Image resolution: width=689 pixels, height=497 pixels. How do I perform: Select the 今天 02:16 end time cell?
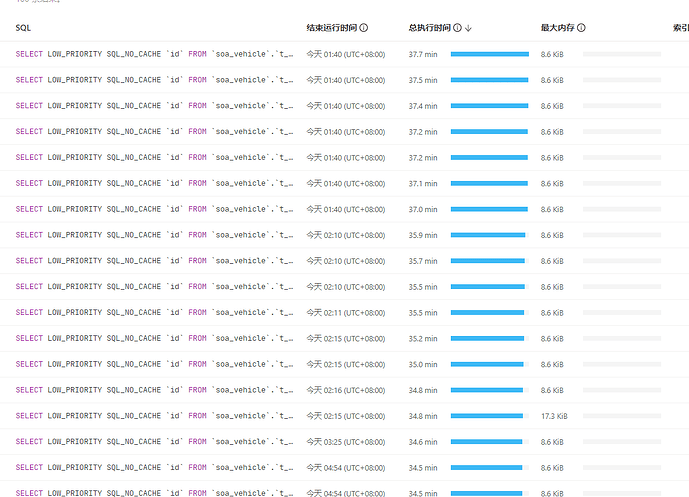pos(346,390)
